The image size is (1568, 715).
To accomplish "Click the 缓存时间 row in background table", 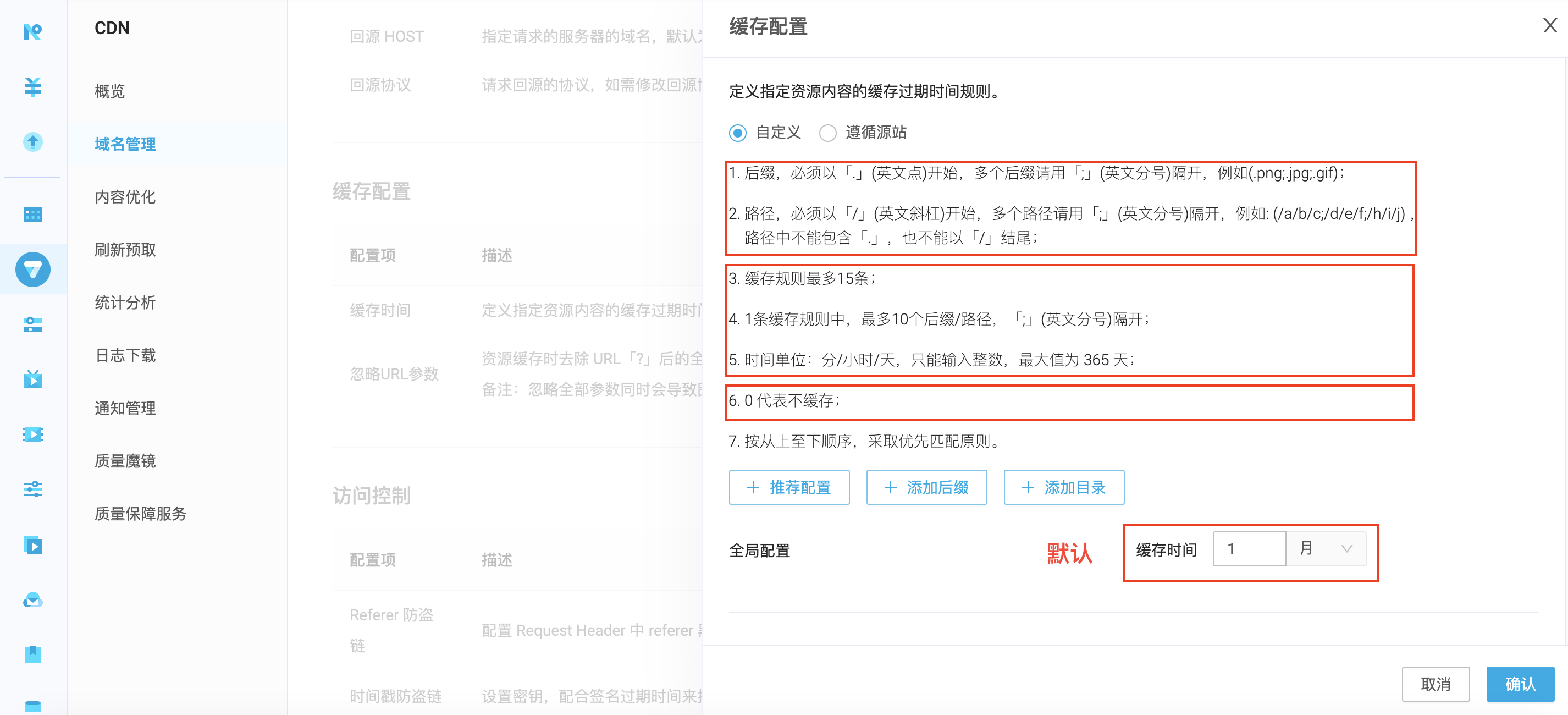I will coord(380,310).
